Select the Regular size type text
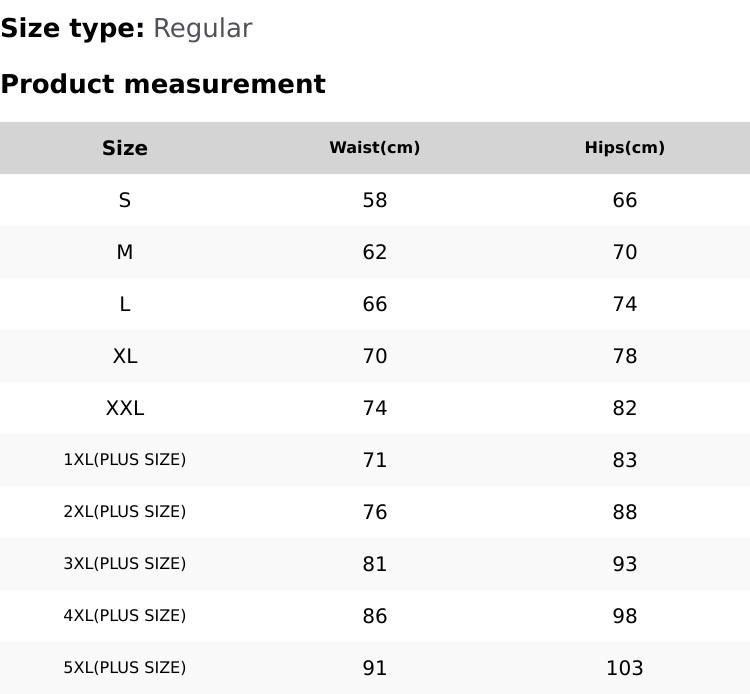Image resolution: width=750 pixels, height=694 pixels. tap(202, 28)
